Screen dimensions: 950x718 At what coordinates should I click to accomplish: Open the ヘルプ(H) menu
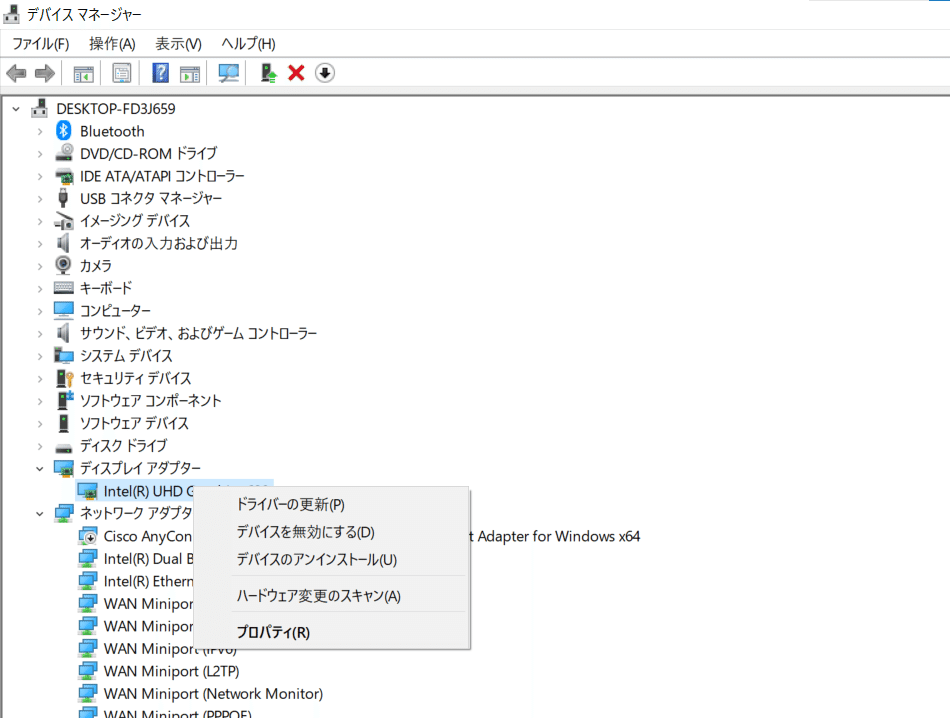click(x=248, y=44)
